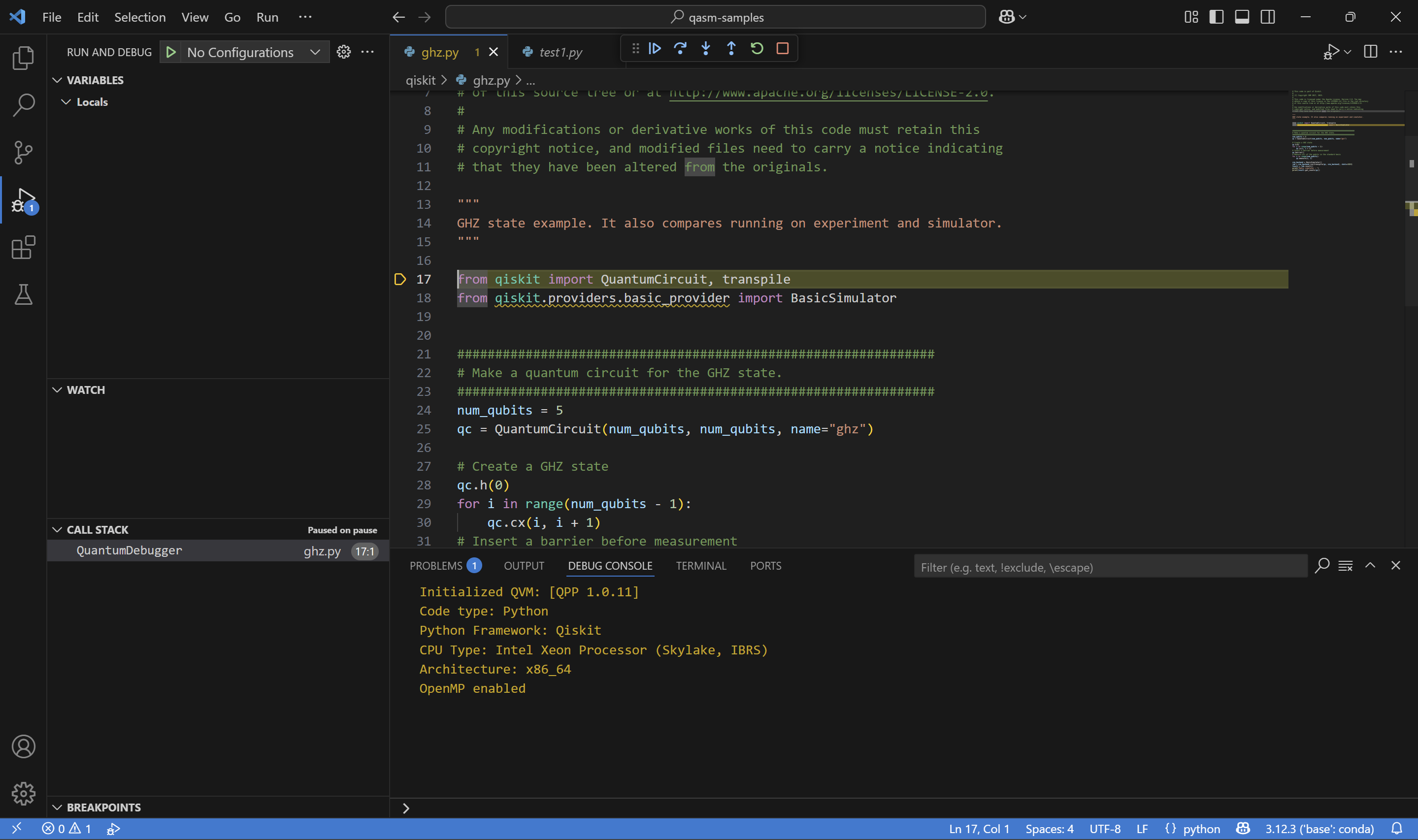Image resolution: width=1418 pixels, height=840 pixels.
Task: Switch to the TERMINAL panel tab
Action: pyautogui.click(x=700, y=566)
